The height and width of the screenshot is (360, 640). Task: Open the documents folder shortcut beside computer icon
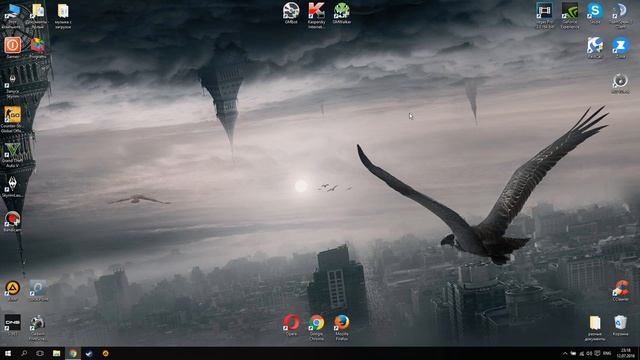point(38,11)
